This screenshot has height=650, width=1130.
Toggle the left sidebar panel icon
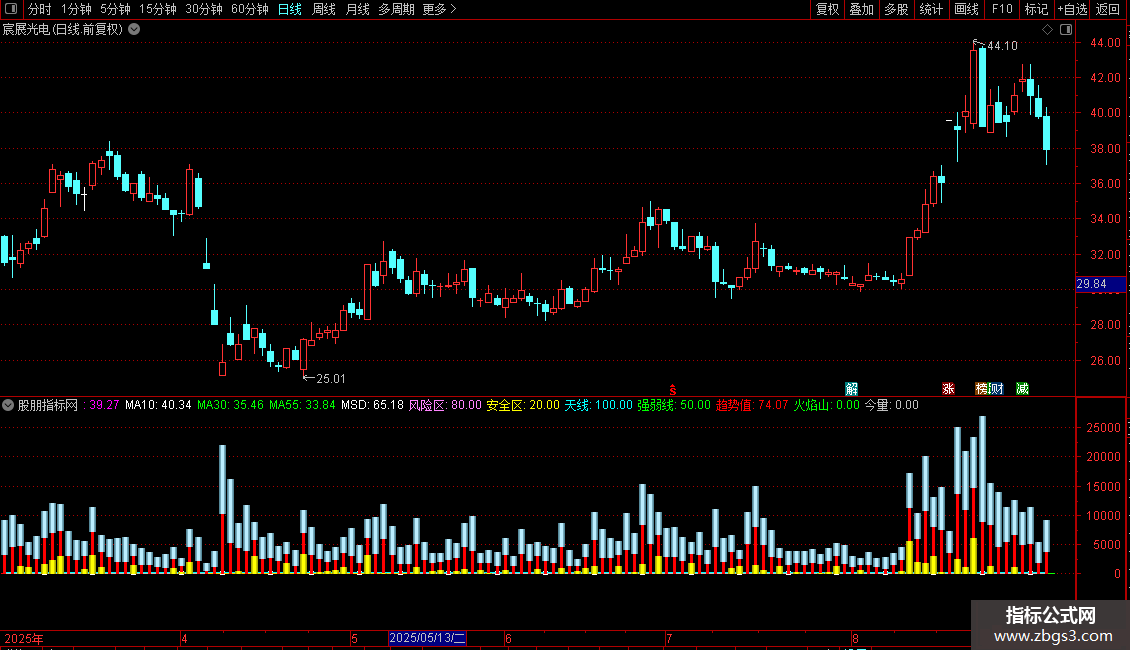[x=11, y=9]
